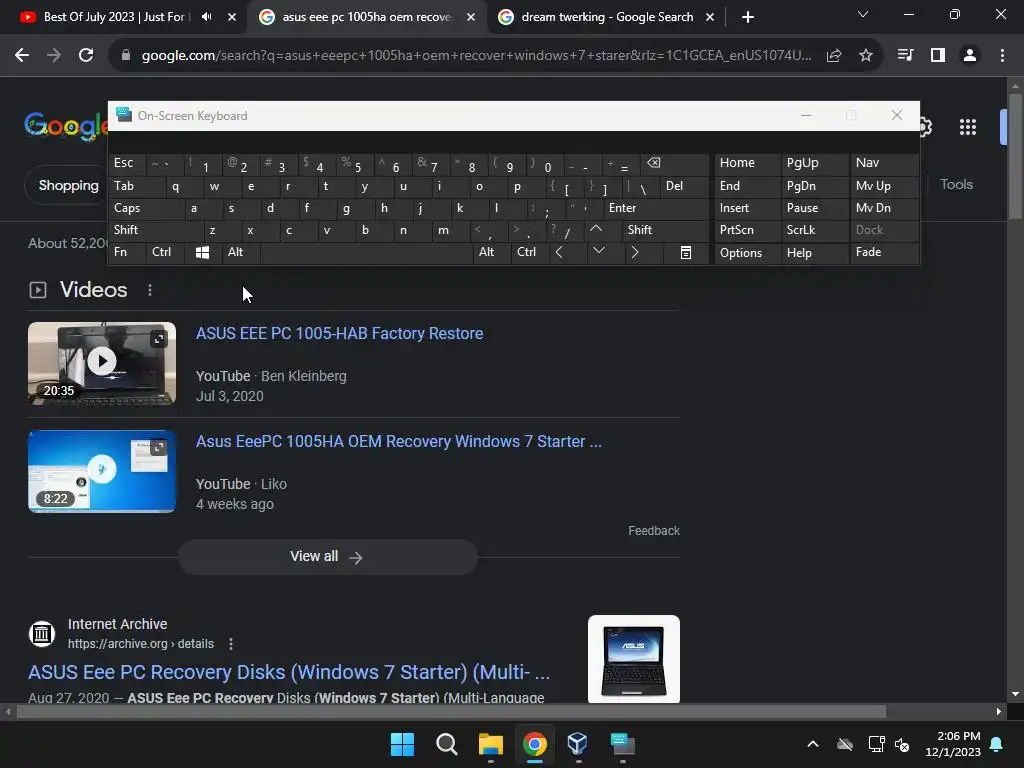Open a new tab with plus button
Viewport: 1024px width, 768px height.
pos(748,17)
